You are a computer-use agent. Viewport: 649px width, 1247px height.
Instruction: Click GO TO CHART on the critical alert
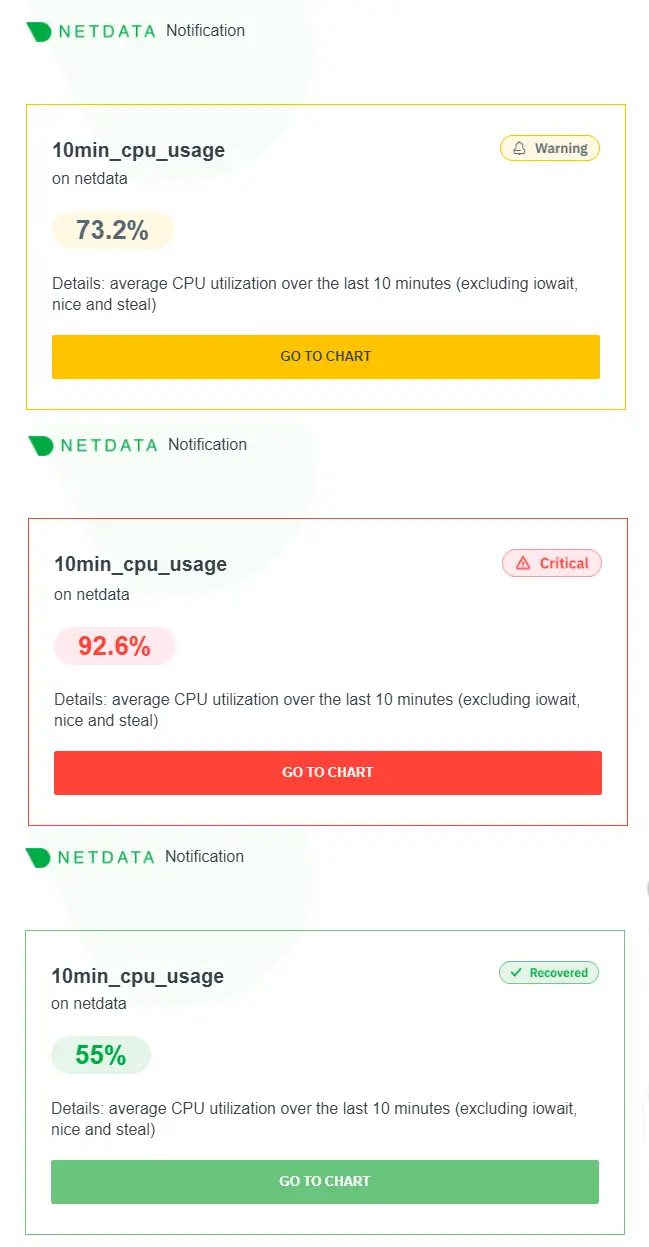(x=327, y=772)
